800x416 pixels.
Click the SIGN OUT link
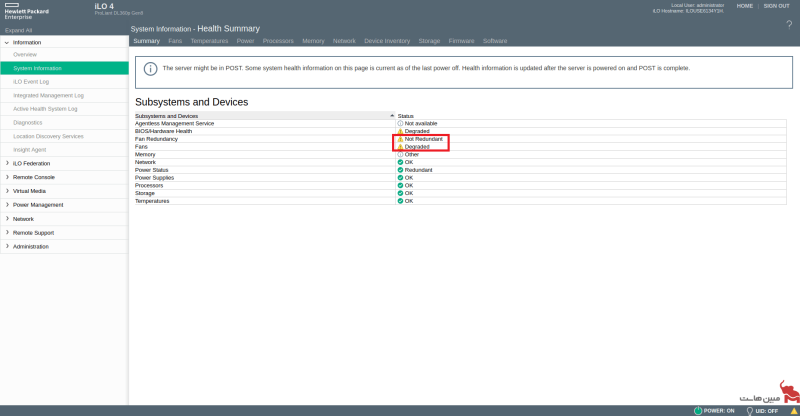coord(776,6)
